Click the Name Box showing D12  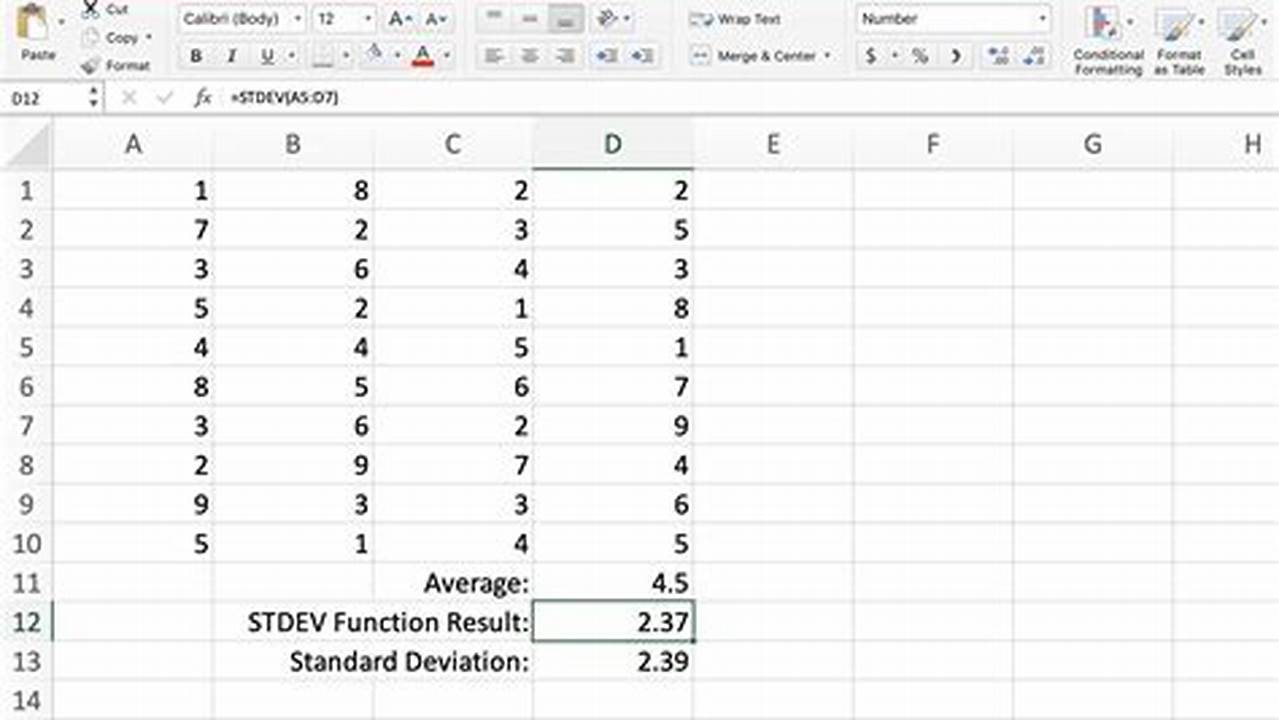(44, 97)
